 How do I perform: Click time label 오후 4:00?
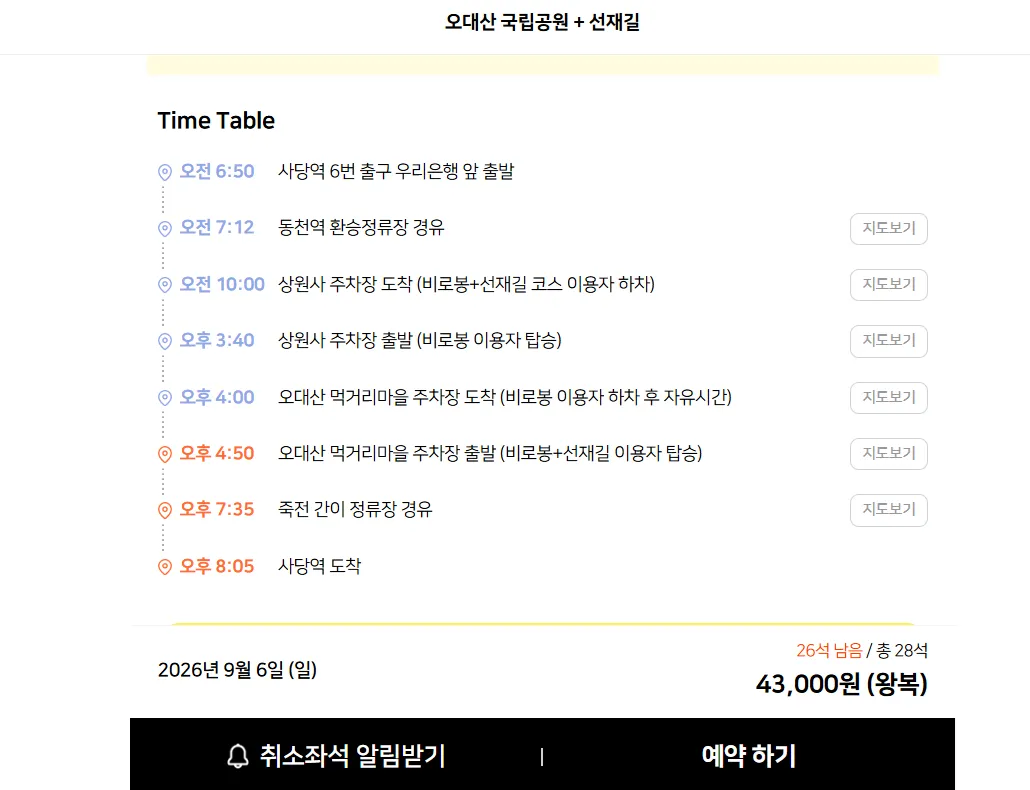tap(217, 397)
